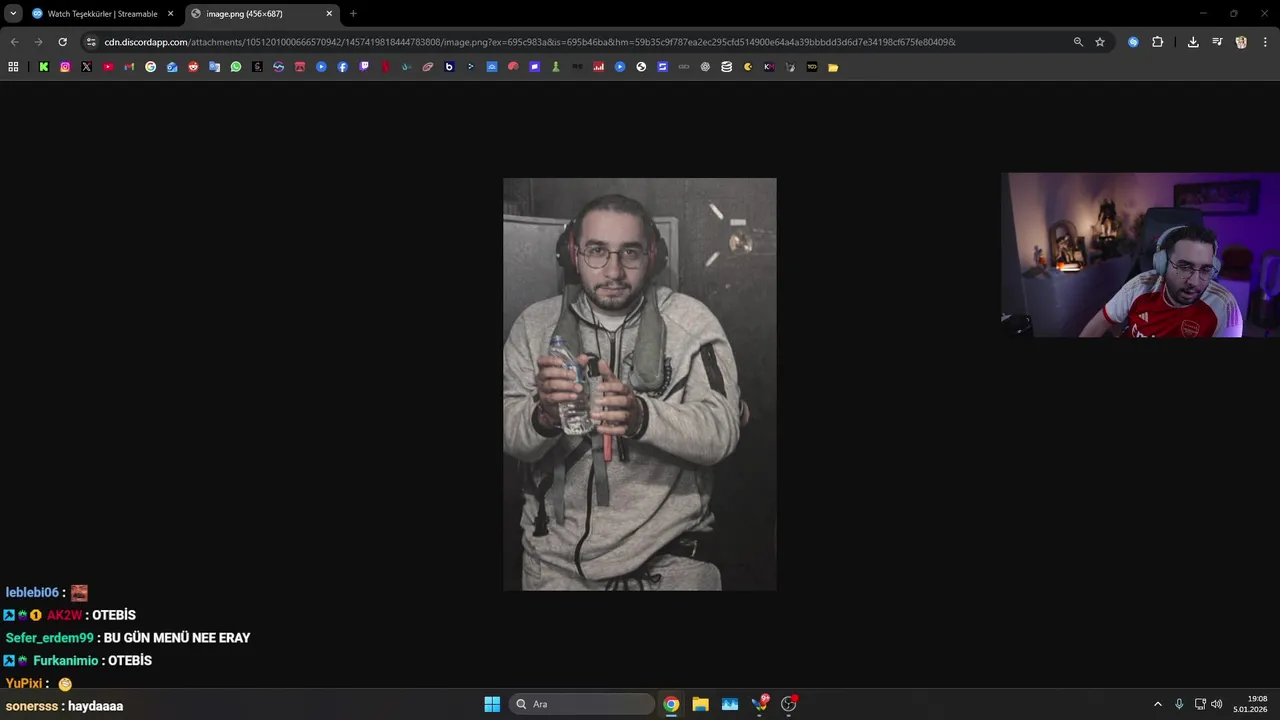Screen dimensions: 1280x720
Task: Open OBS Studio taskbar icon
Action: [x=788, y=704]
